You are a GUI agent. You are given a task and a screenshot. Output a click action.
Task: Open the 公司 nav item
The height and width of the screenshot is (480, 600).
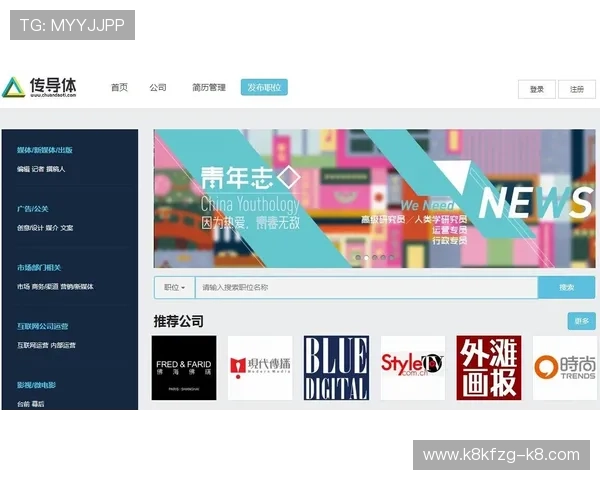pos(158,88)
